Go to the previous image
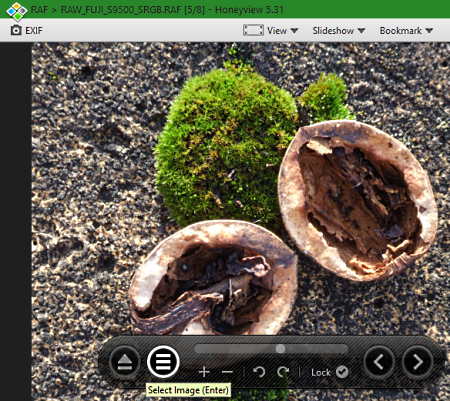 379,362
